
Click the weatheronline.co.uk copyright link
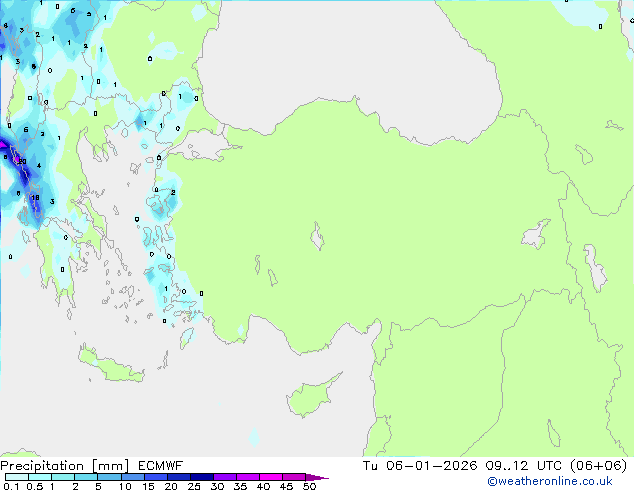[550, 481]
